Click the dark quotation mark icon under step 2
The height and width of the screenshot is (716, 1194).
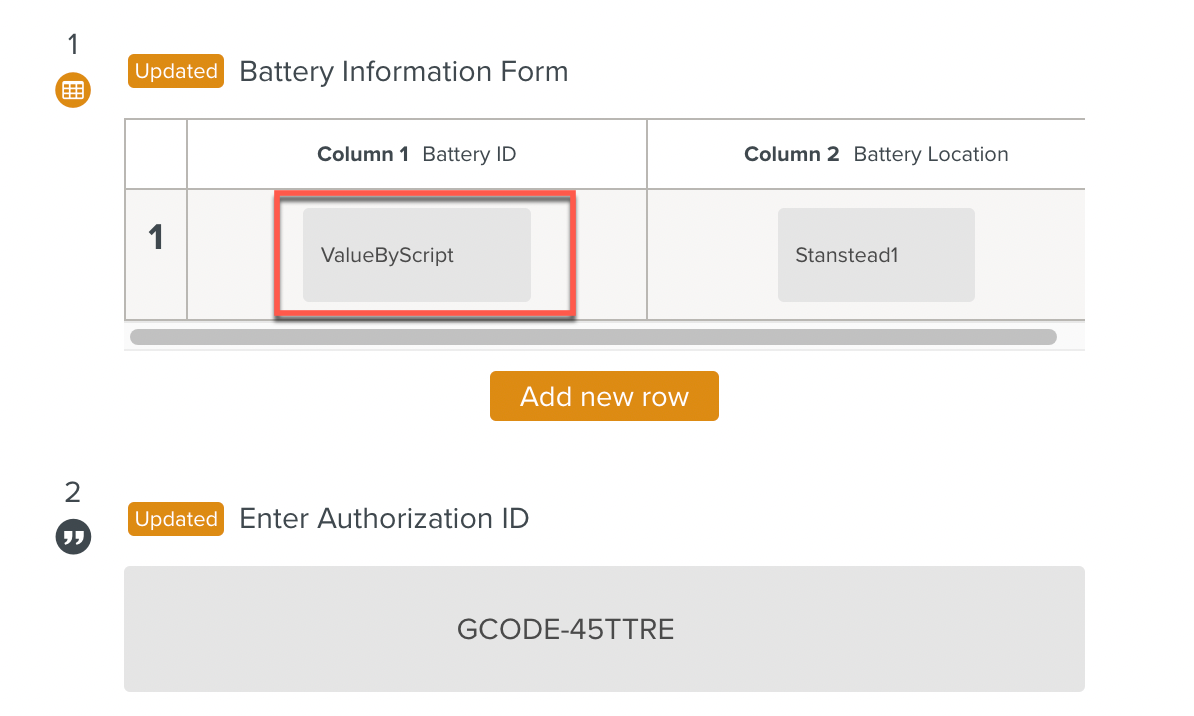(72, 538)
